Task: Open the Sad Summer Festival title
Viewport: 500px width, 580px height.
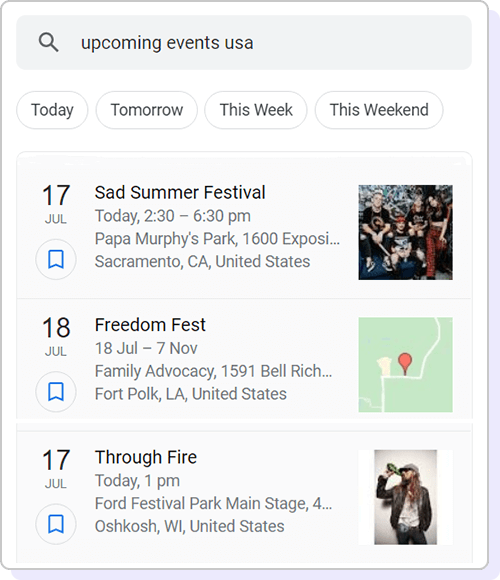Action: tap(180, 192)
